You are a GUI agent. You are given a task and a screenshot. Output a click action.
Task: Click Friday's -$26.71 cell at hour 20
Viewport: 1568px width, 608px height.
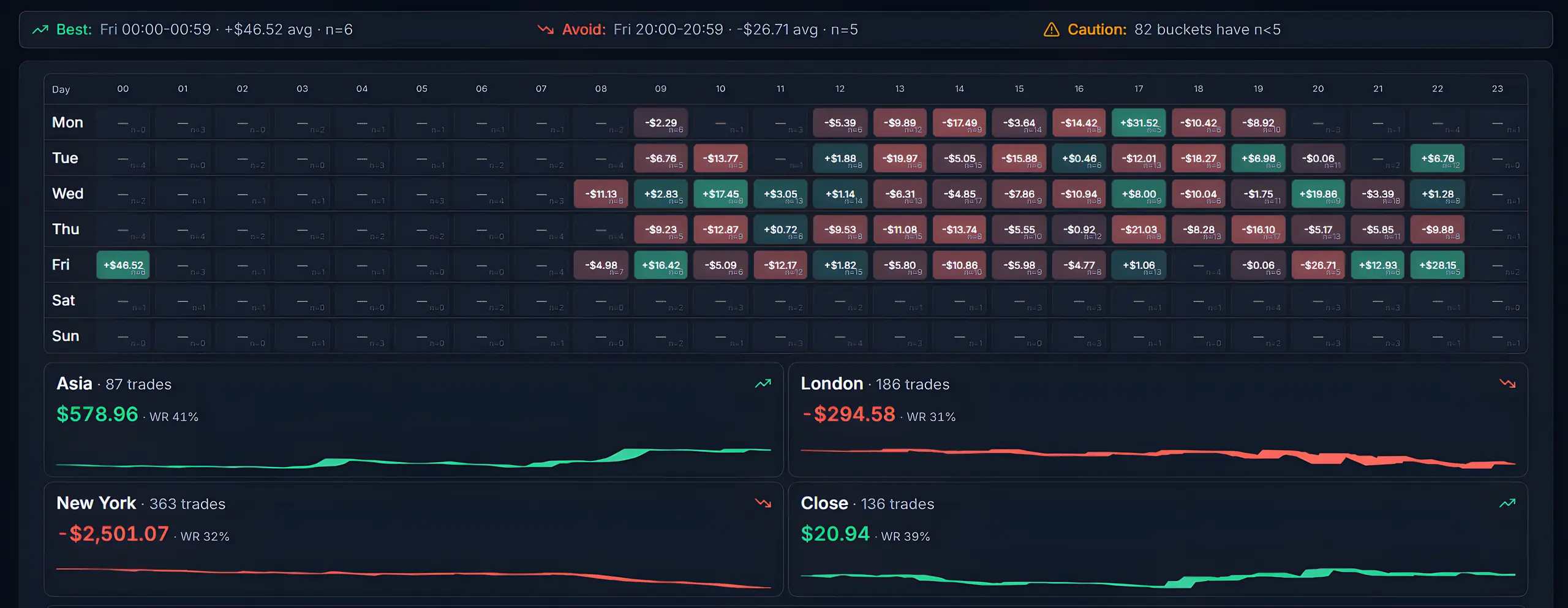(1317, 265)
